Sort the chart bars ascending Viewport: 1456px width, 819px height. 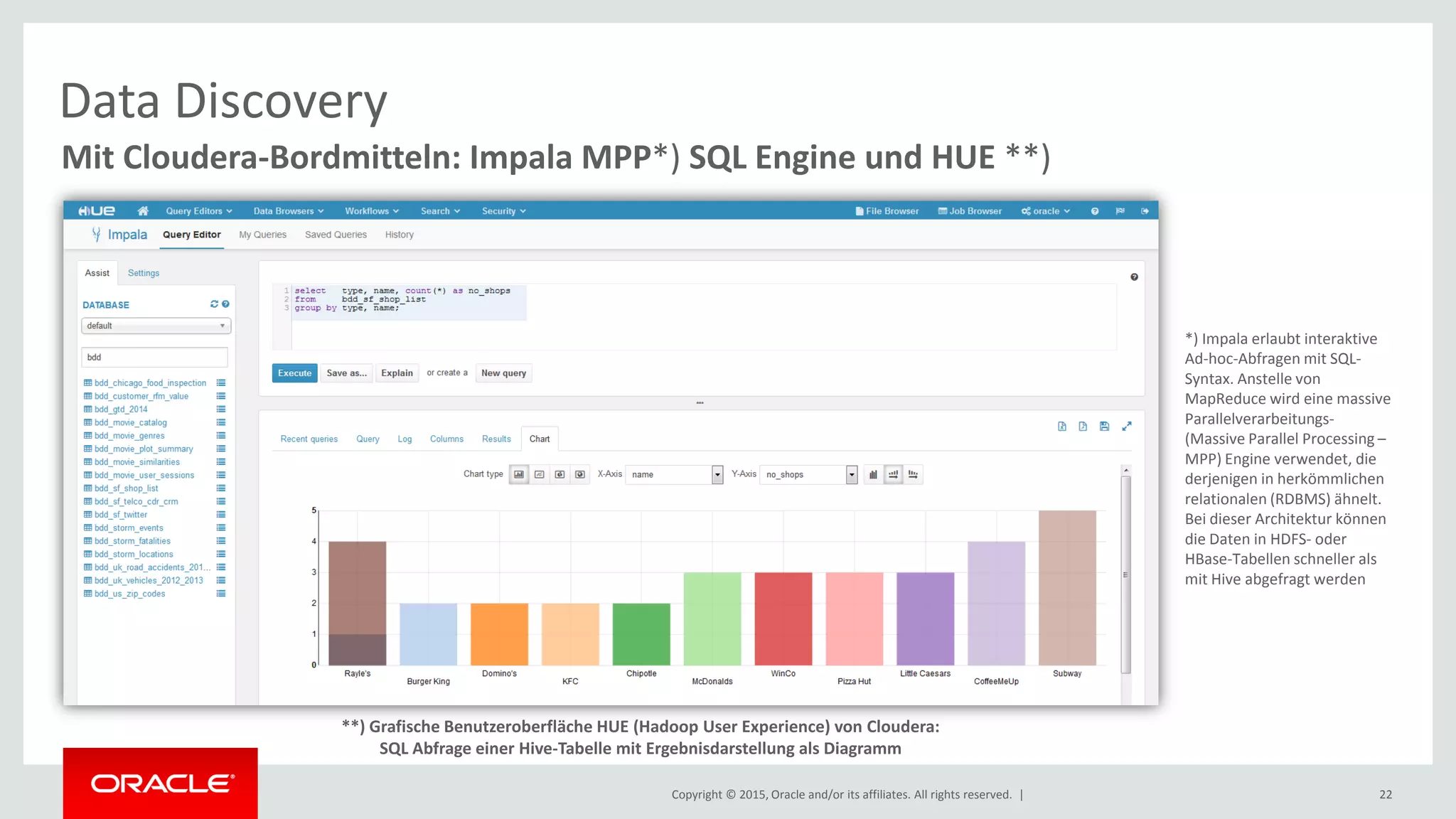click(x=893, y=474)
